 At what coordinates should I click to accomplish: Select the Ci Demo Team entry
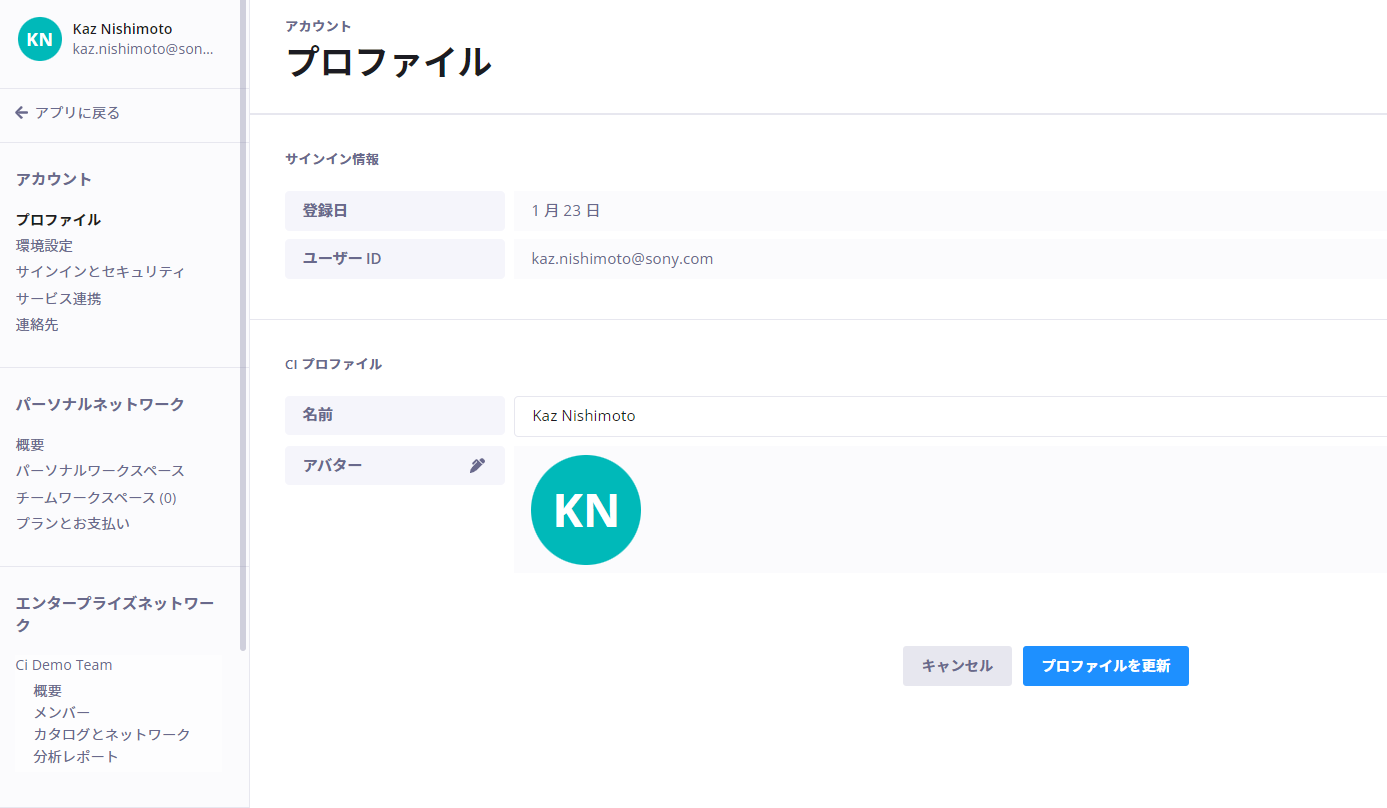coord(64,665)
